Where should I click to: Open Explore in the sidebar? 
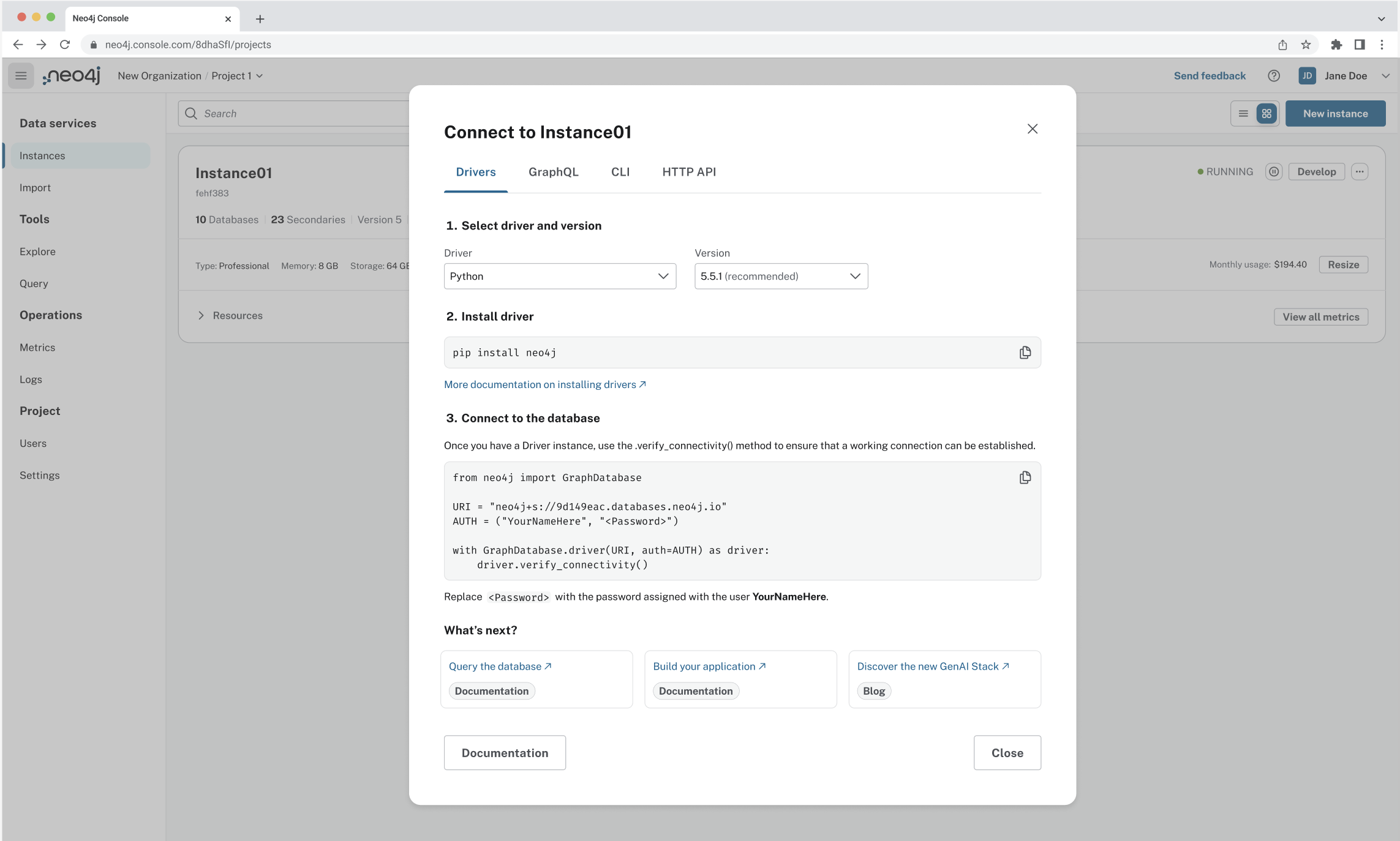click(x=37, y=252)
